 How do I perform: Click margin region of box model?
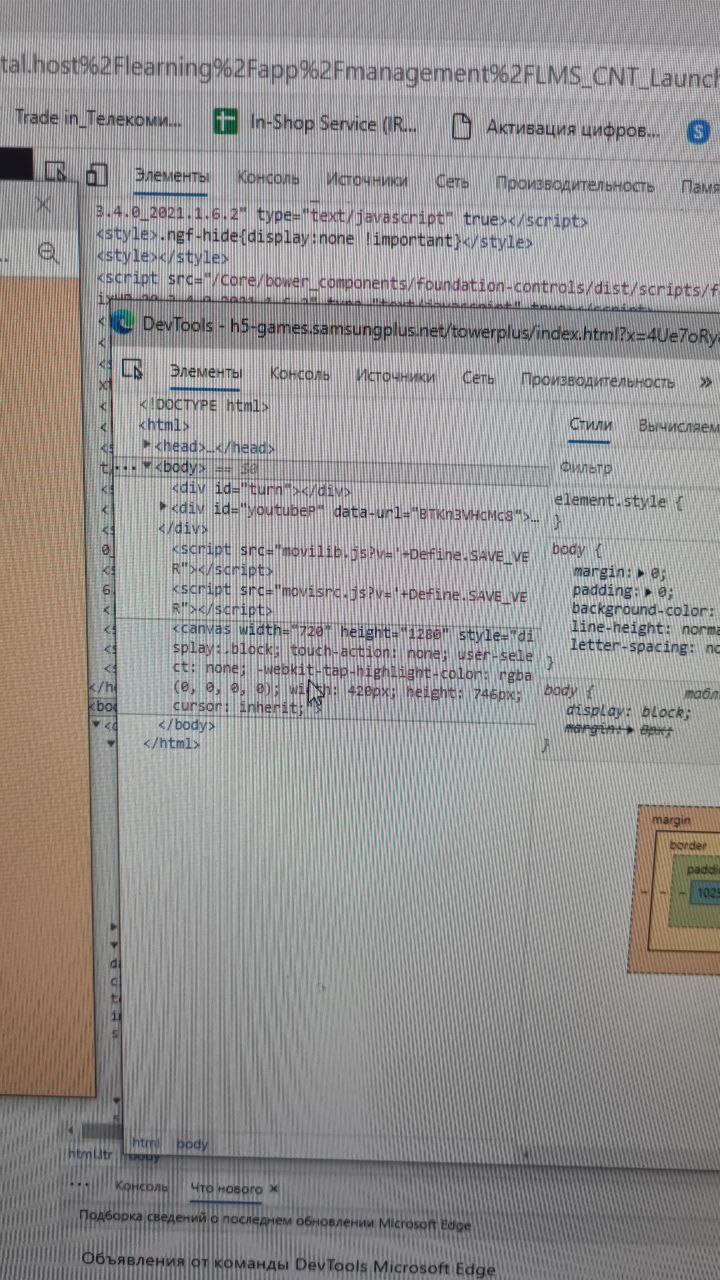tap(672, 820)
